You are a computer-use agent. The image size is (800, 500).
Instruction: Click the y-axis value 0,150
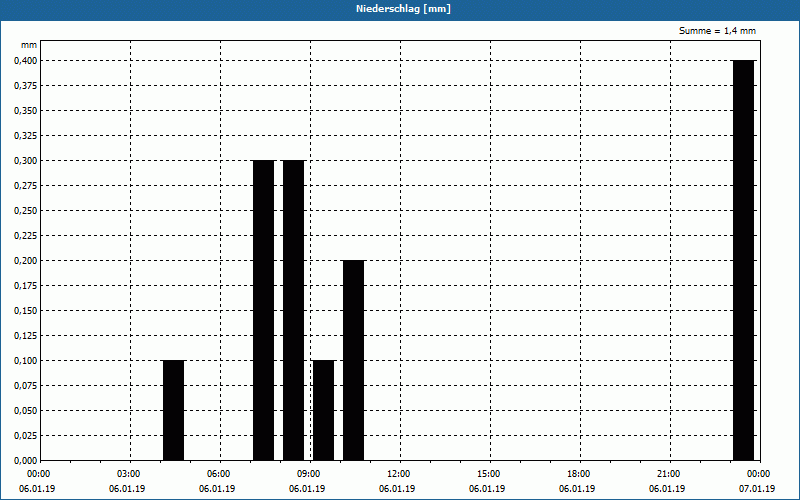point(26,311)
